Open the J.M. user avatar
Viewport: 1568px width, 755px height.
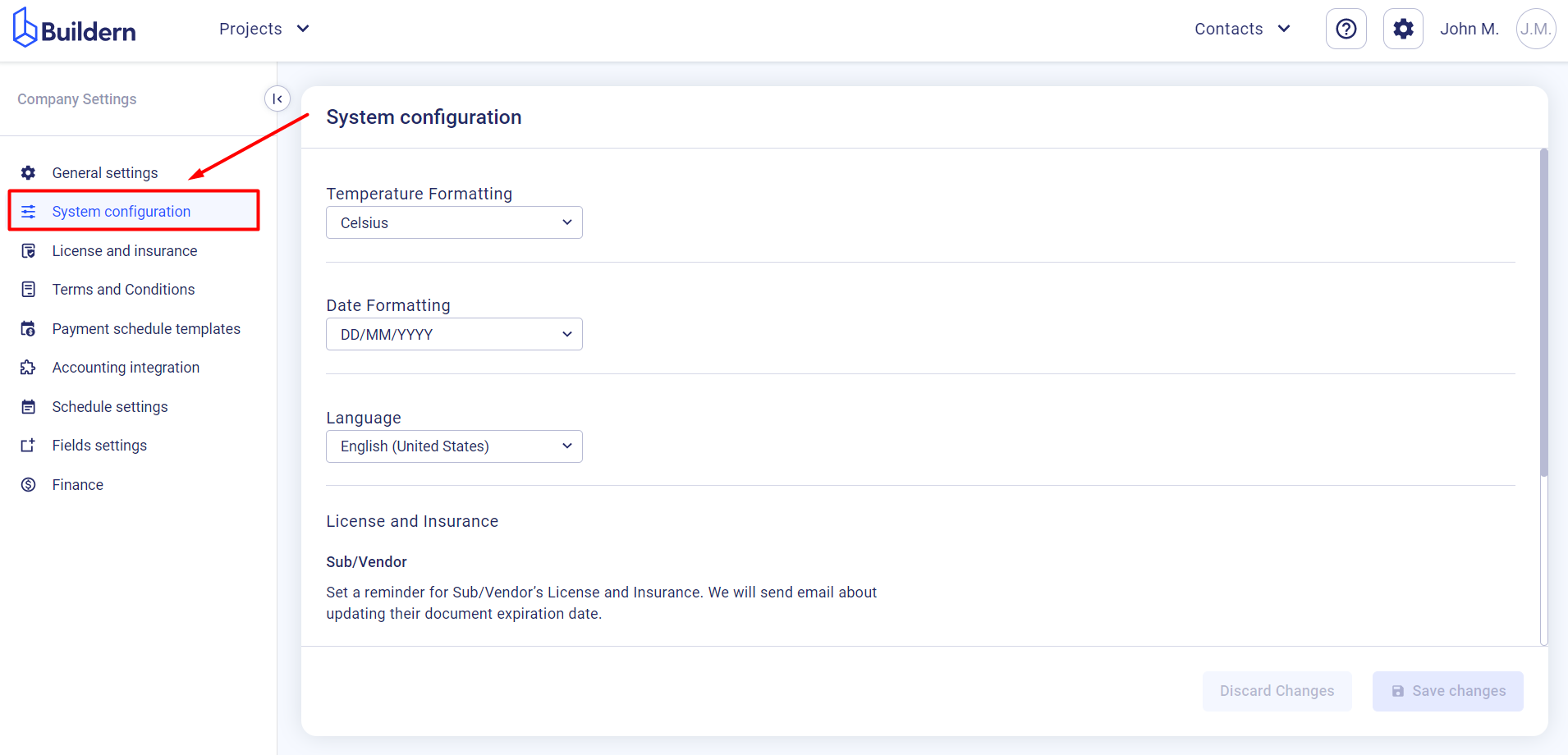point(1534,30)
